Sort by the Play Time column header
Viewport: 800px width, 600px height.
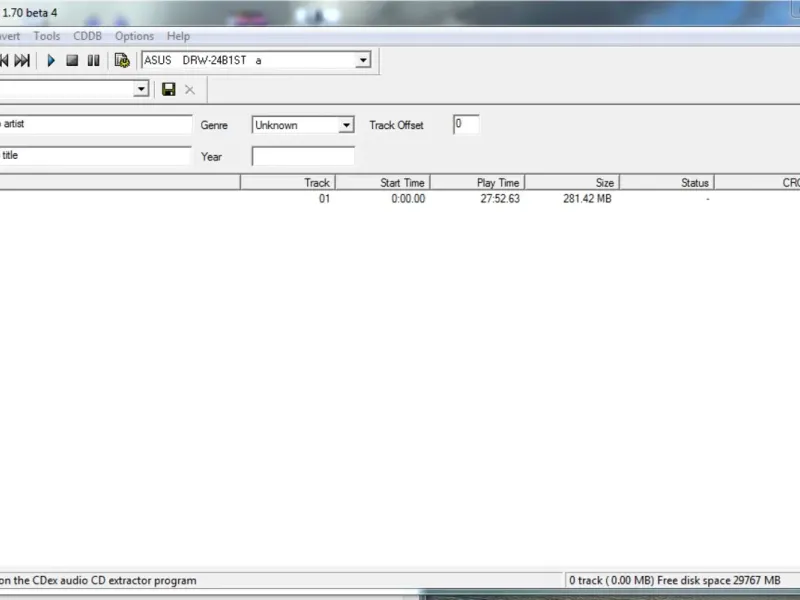coord(478,183)
